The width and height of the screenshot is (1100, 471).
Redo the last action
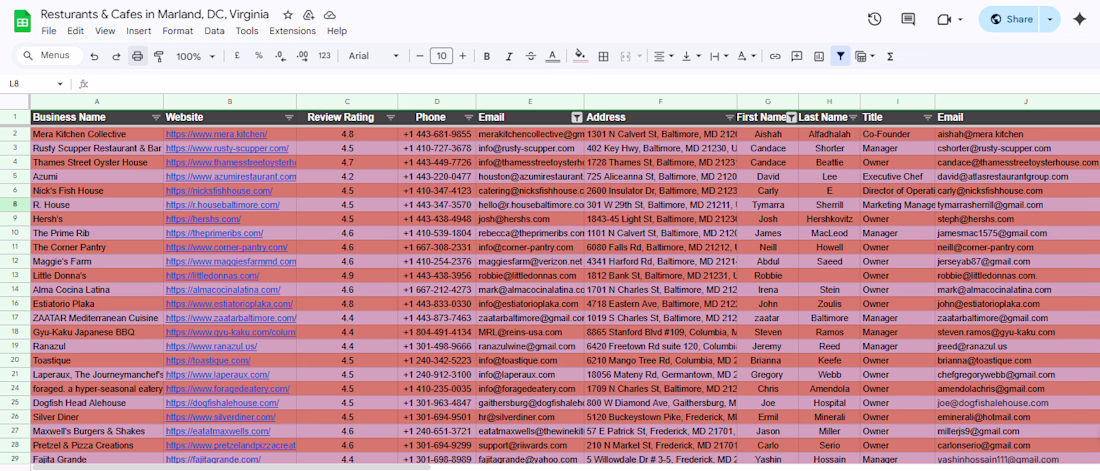tap(116, 56)
